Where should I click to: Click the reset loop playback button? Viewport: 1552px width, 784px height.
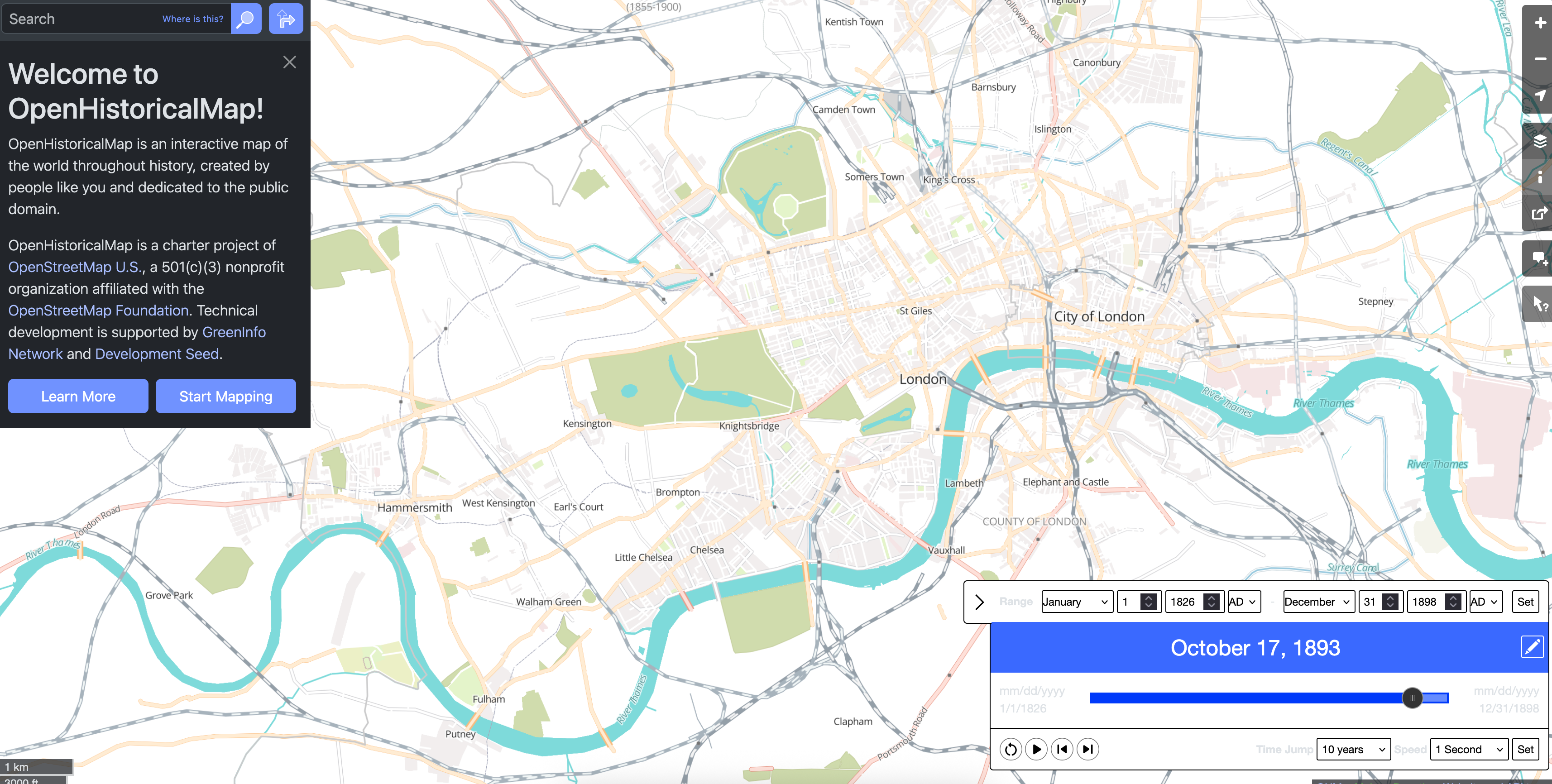point(1011,749)
